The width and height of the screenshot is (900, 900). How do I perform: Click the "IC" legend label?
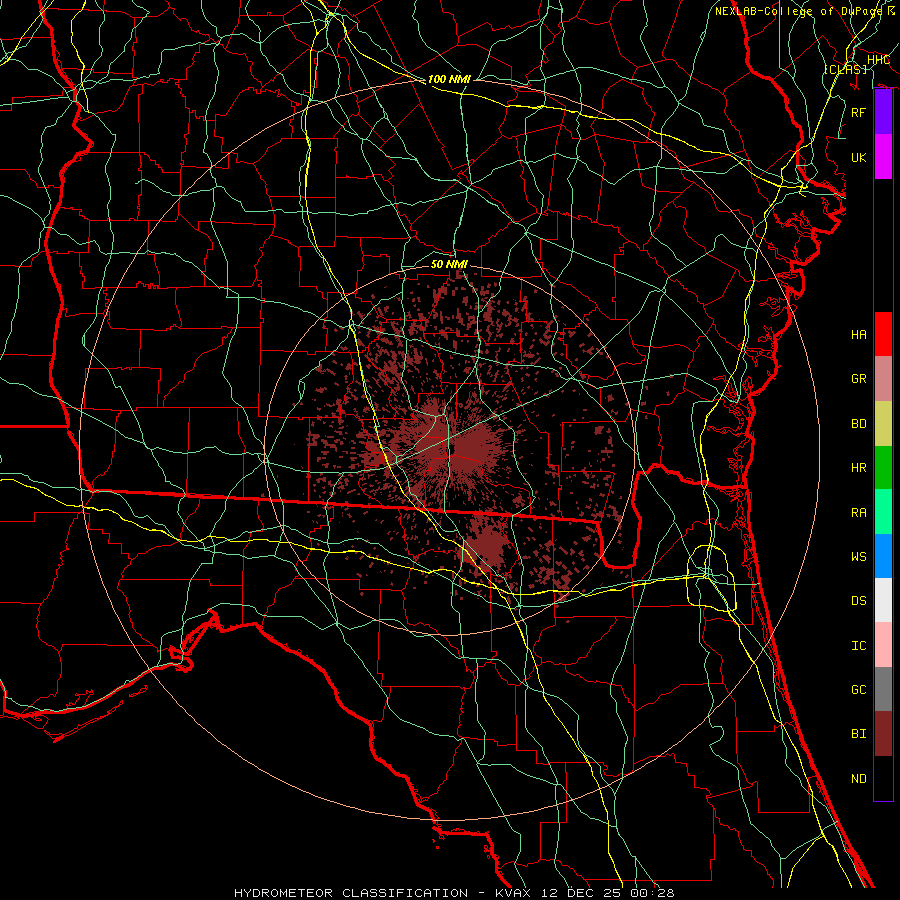click(x=858, y=645)
